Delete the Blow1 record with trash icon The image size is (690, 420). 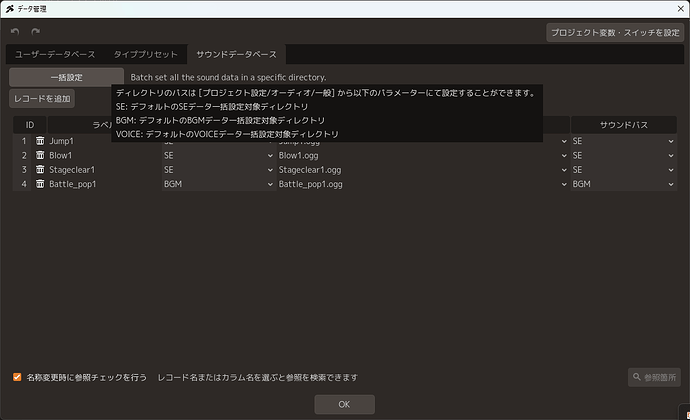pyautogui.click(x=40, y=155)
